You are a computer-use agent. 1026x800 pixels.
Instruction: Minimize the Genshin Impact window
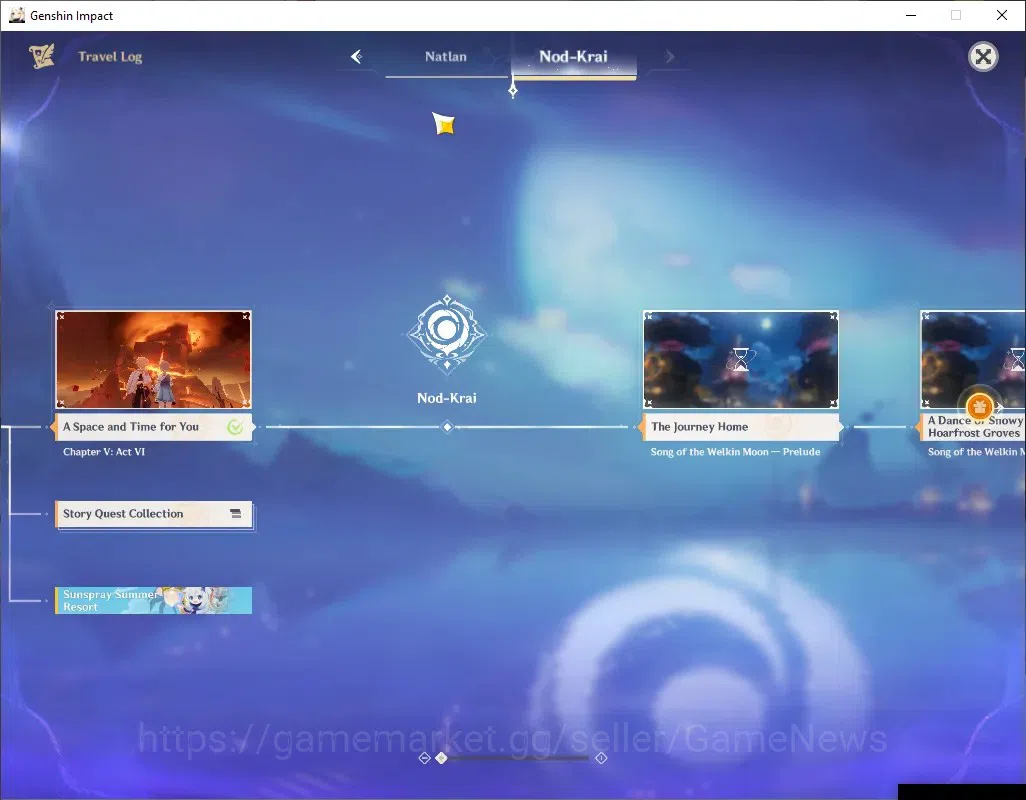(911, 15)
